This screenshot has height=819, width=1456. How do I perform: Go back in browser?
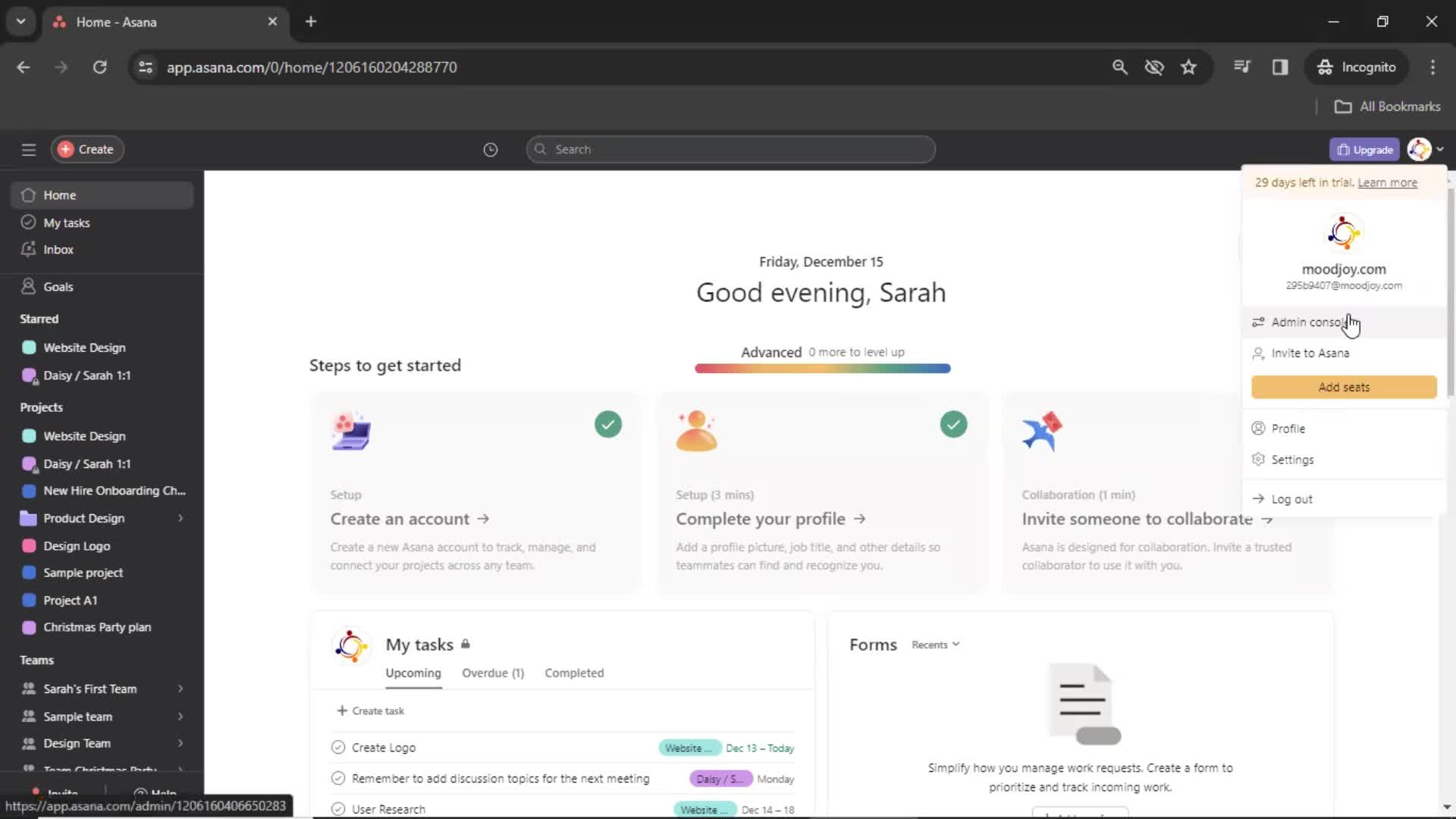pos(24,67)
